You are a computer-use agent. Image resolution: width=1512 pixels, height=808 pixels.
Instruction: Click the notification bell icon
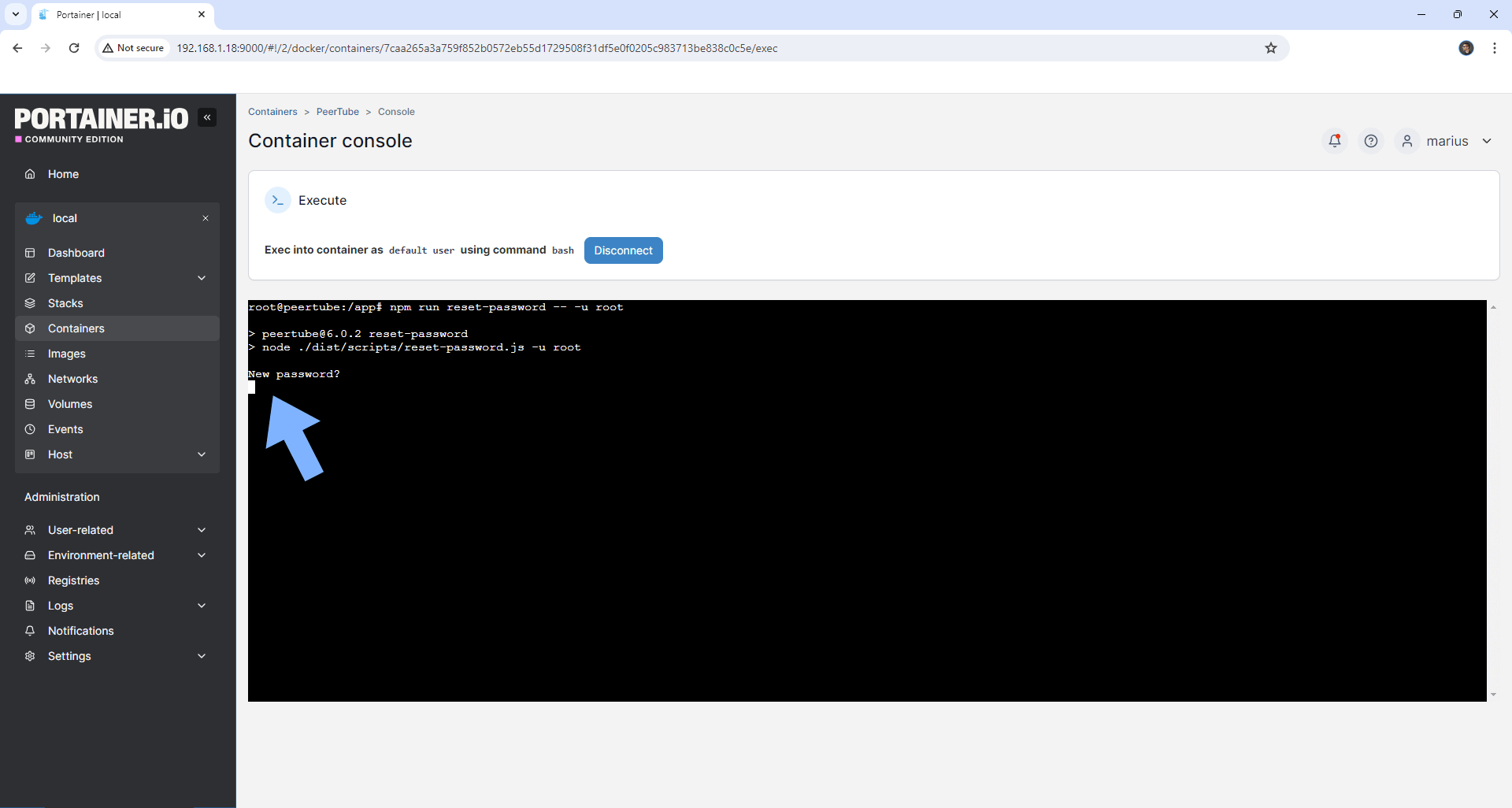1334,141
